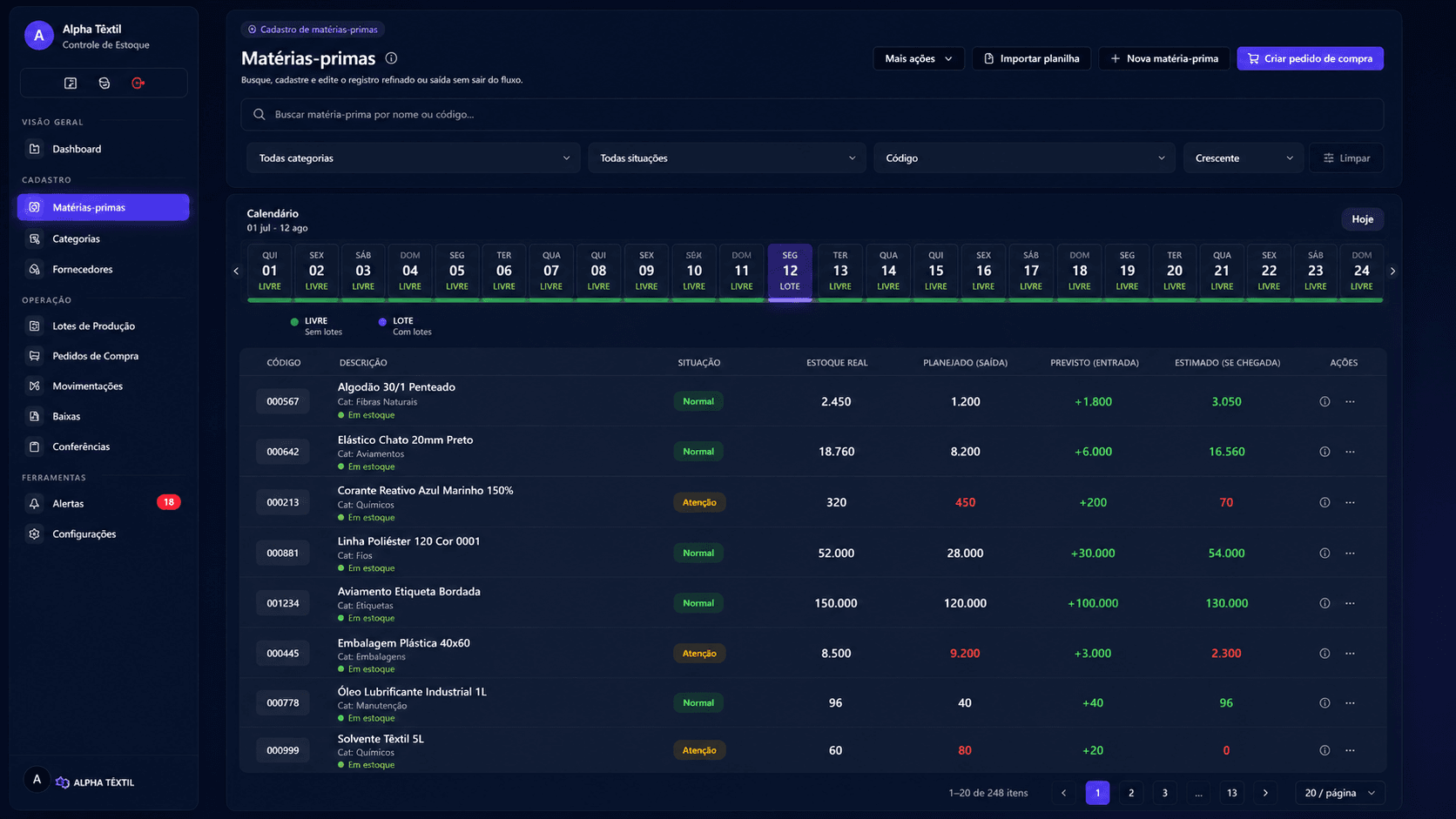Screen dimensions: 1456x819
Task: Open the Mais ações dropdown
Action: 919,58
